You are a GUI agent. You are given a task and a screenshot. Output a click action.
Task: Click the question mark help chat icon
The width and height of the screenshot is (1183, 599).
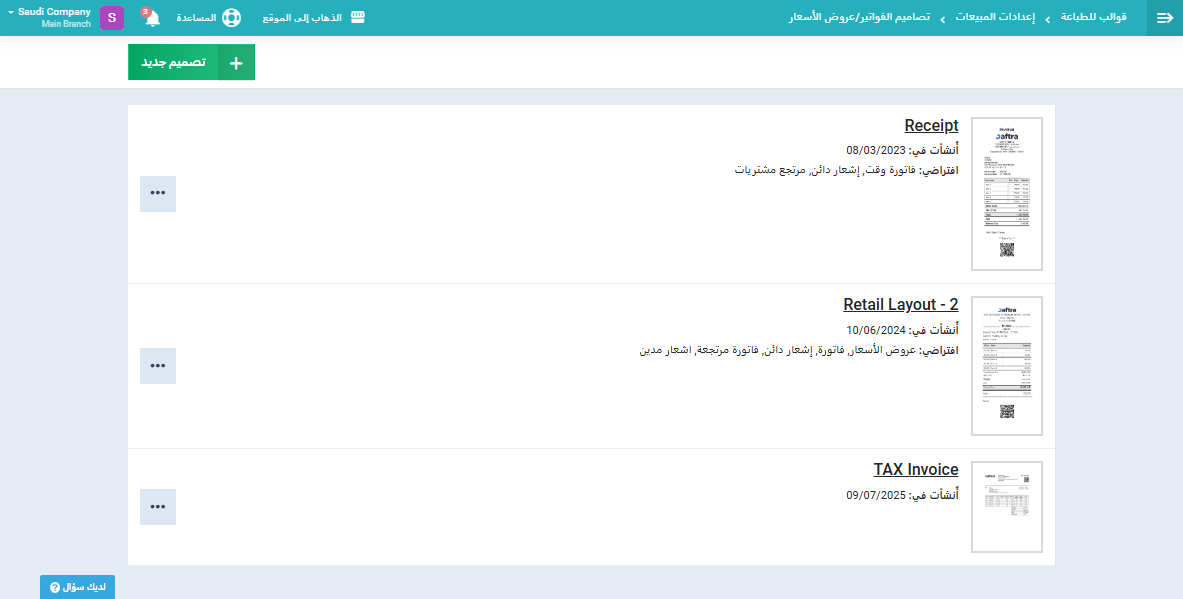(55, 587)
